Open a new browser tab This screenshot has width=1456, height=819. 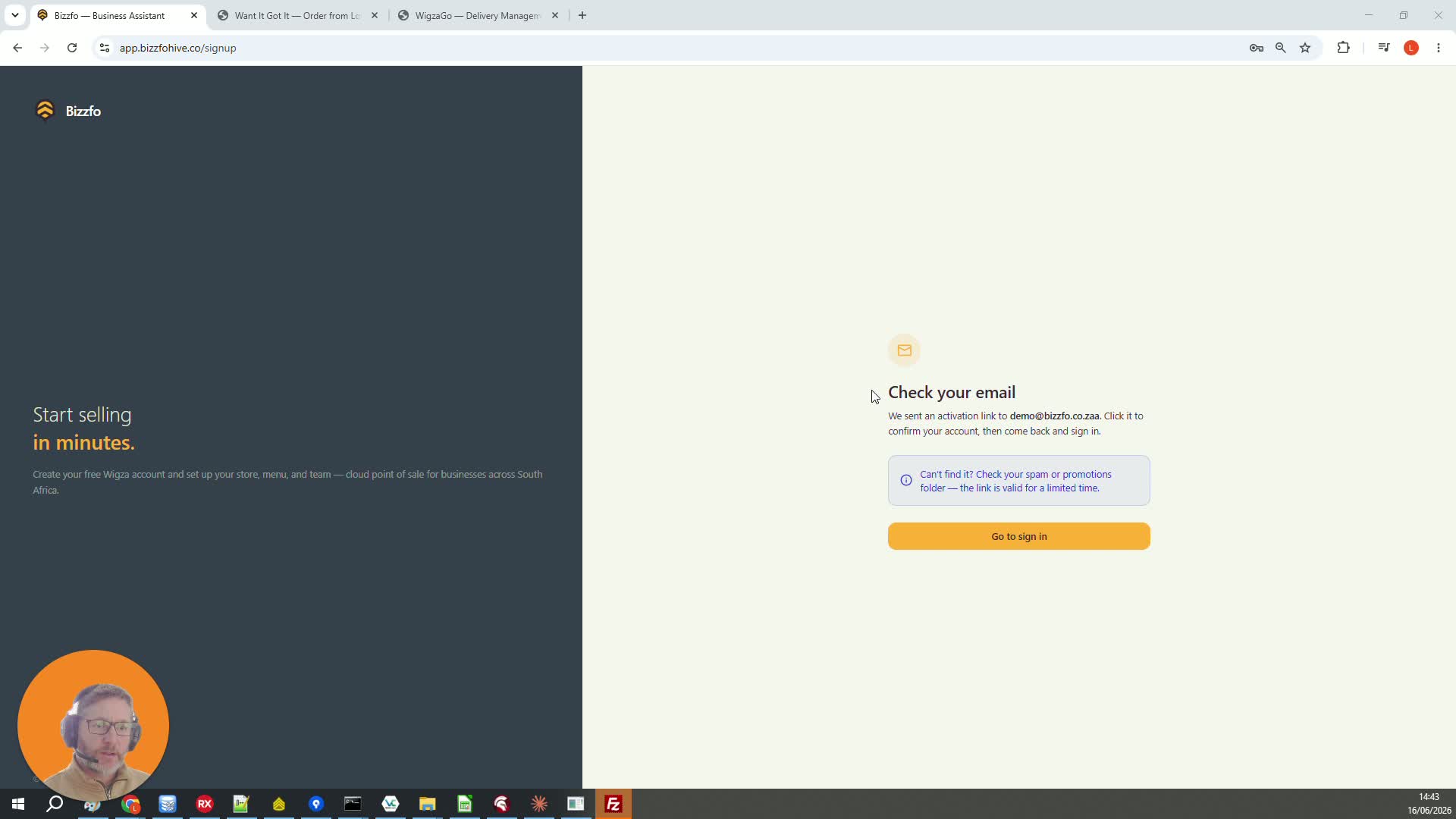tap(582, 15)
